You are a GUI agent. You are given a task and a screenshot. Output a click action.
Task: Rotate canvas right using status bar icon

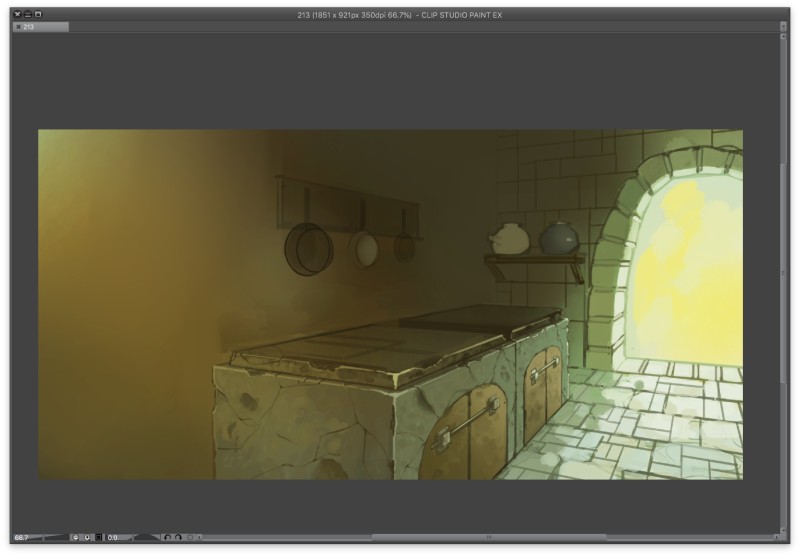coord(178,537)
